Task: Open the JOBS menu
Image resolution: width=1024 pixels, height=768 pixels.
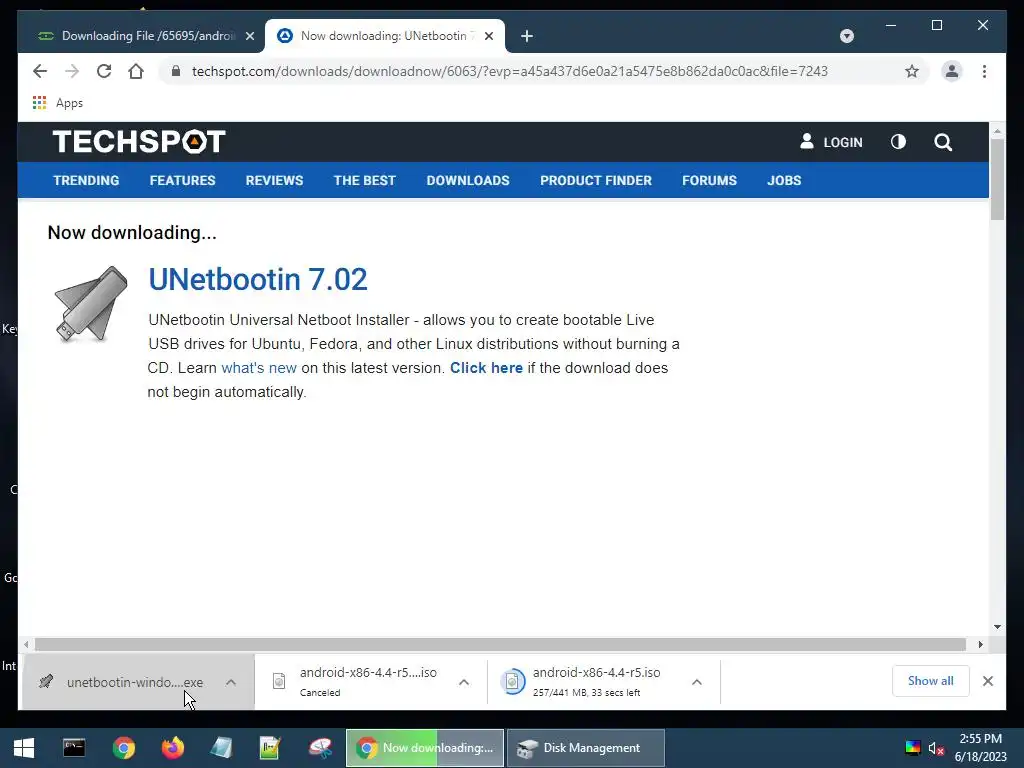Action: click(x=784, y=180)
